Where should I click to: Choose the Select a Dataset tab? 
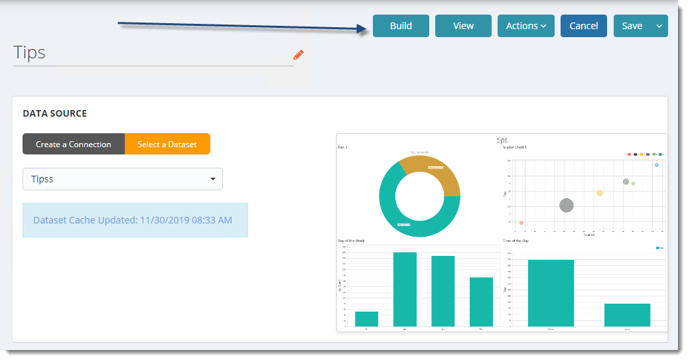point(167,144)
